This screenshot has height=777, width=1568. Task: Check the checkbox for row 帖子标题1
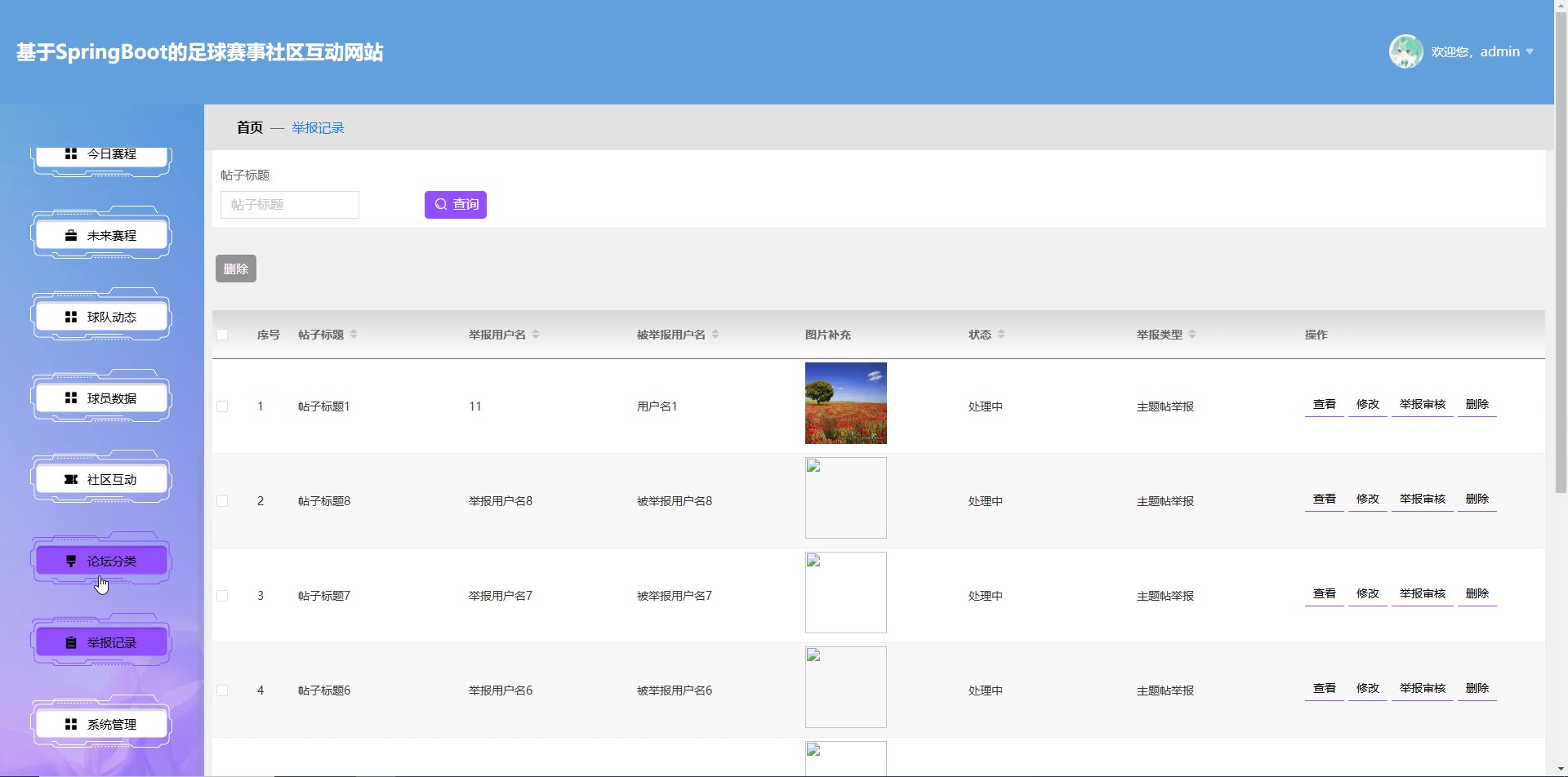[222, 406]
